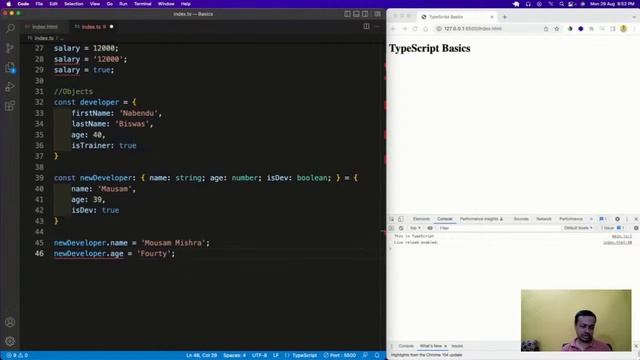640x360 pixels.
Task: Open the Manage gear in VS Code
Action: point(10,341)
